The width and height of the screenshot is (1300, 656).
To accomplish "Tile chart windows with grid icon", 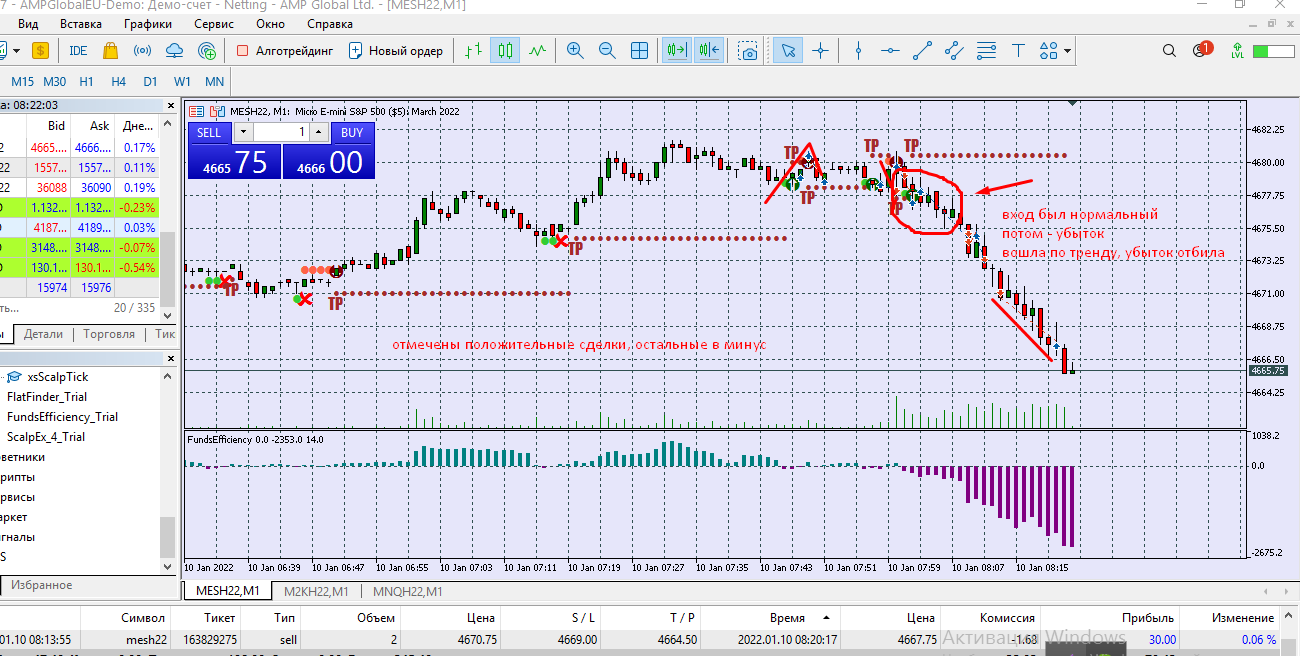I will point(640,50).
